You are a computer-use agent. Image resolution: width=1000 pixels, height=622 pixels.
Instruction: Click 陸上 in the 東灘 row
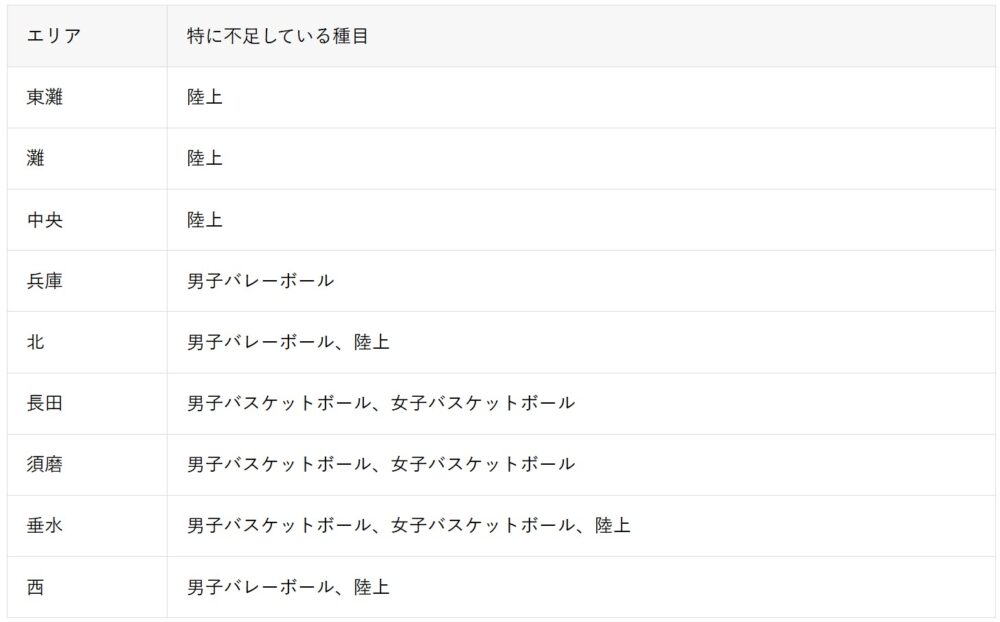(205, 97)
